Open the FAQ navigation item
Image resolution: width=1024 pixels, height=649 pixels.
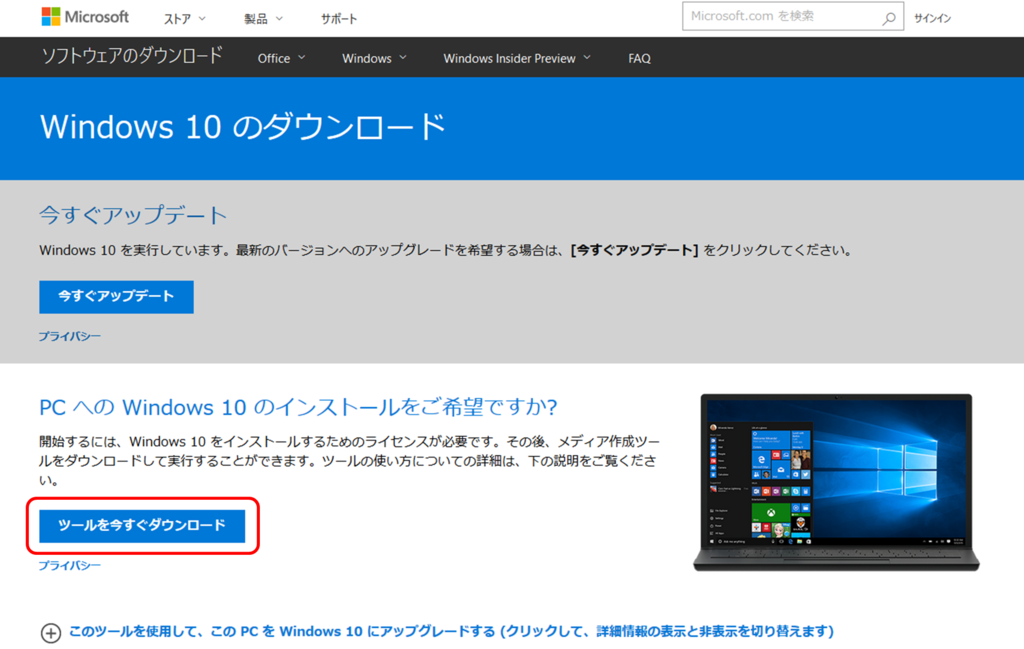pyautogui.click(x=639, y=58)
